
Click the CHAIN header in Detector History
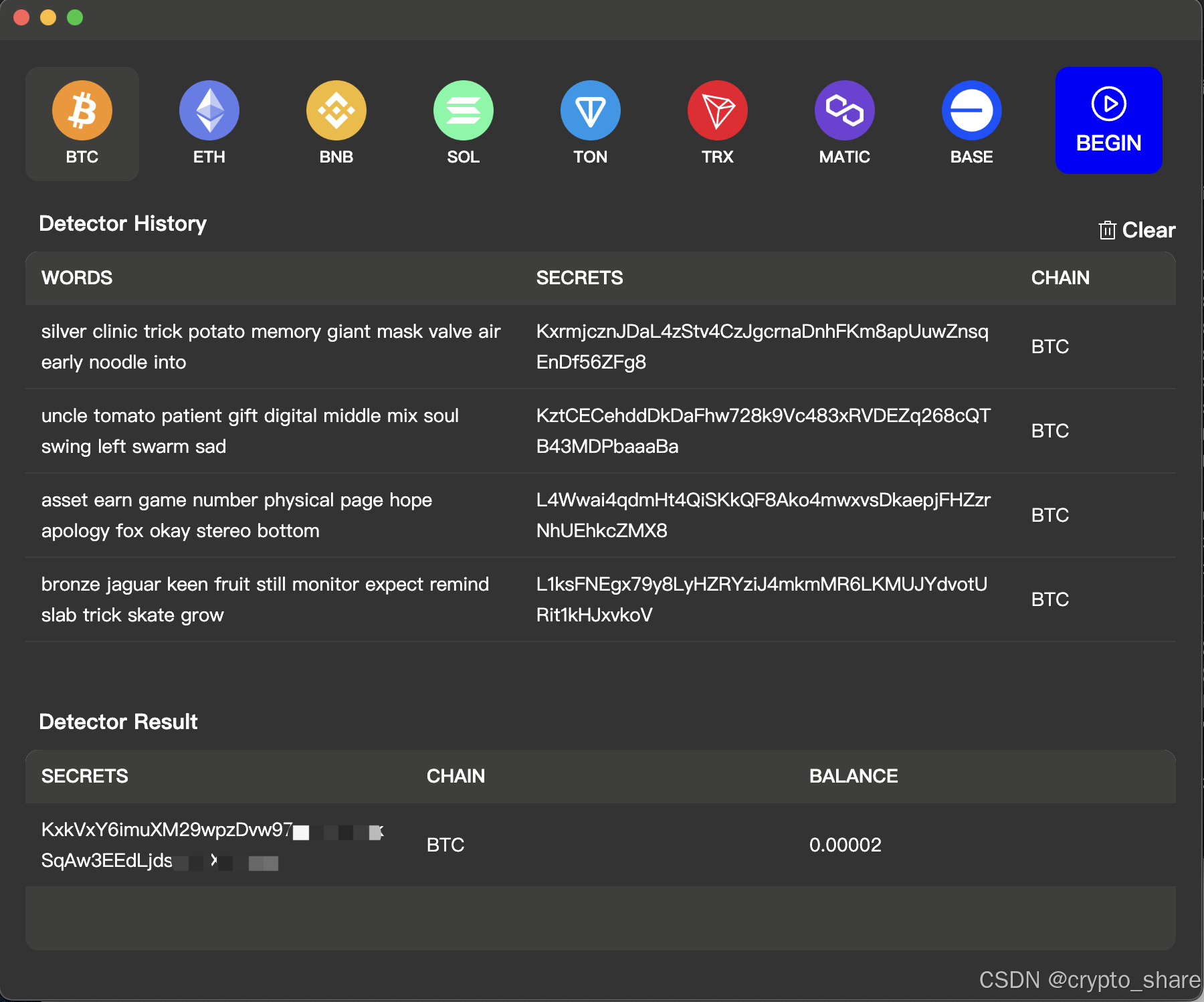tap(1060, 278)
